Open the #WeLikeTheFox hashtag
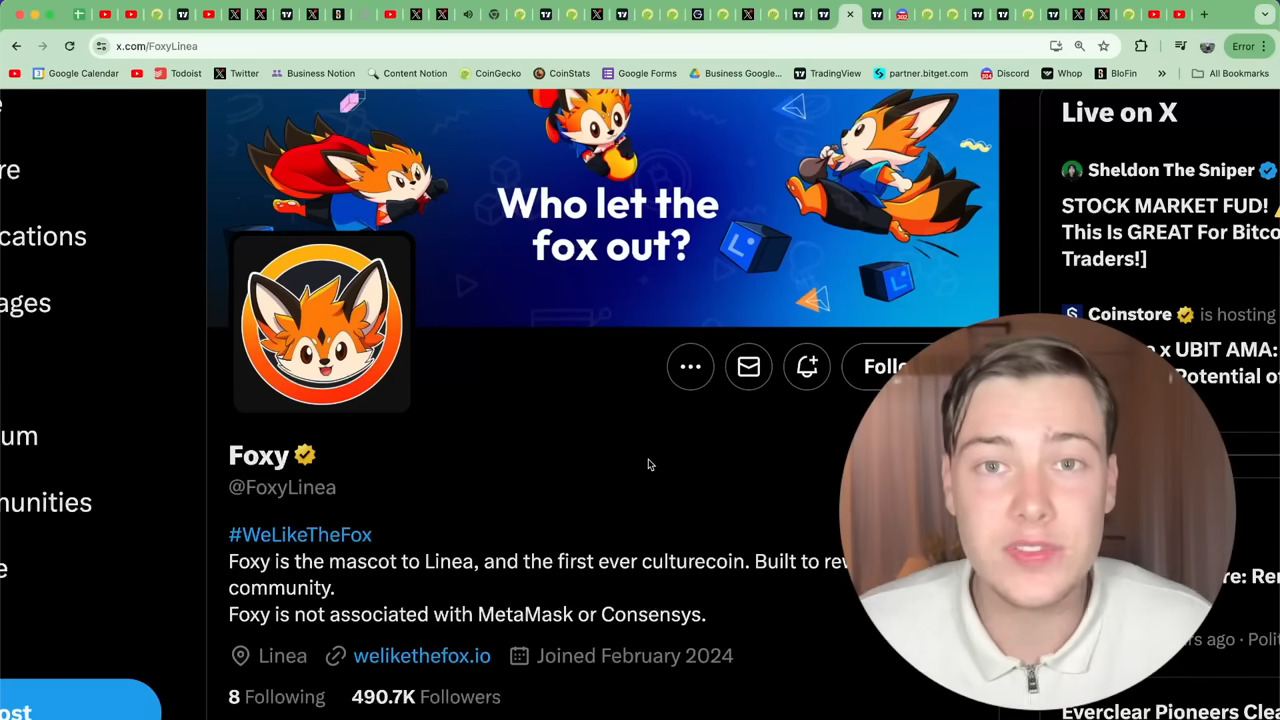The width and height of the screenshot is (1280, 720). coord(300,535)
